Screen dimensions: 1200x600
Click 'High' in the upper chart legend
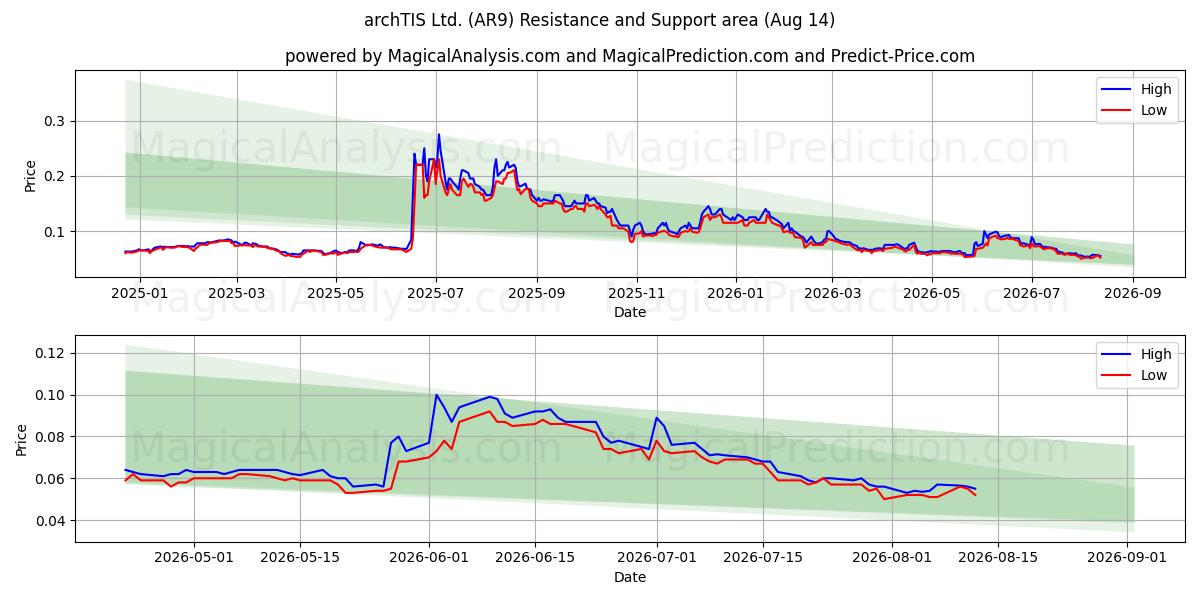click(1156, 89)
